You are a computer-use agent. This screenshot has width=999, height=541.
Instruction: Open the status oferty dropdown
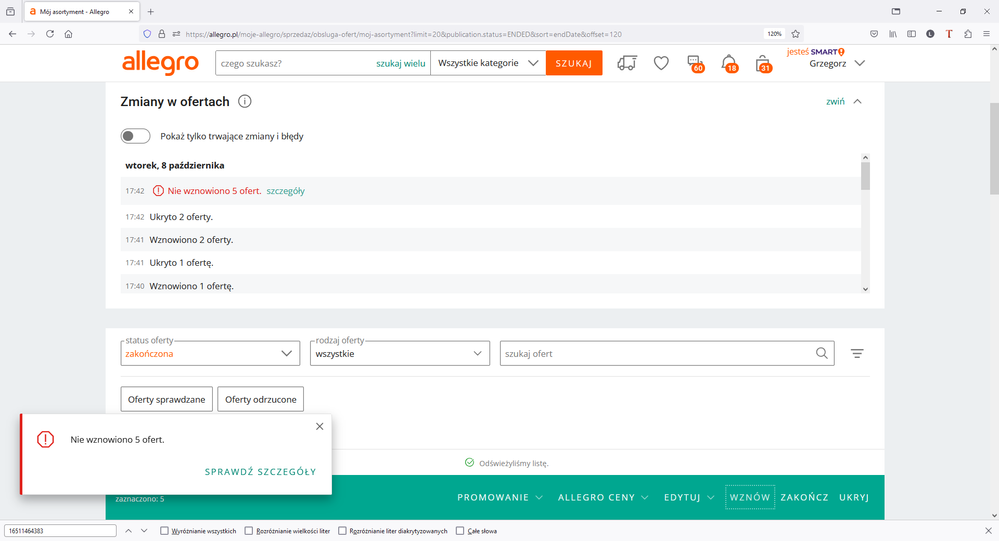tap(210, 353)
